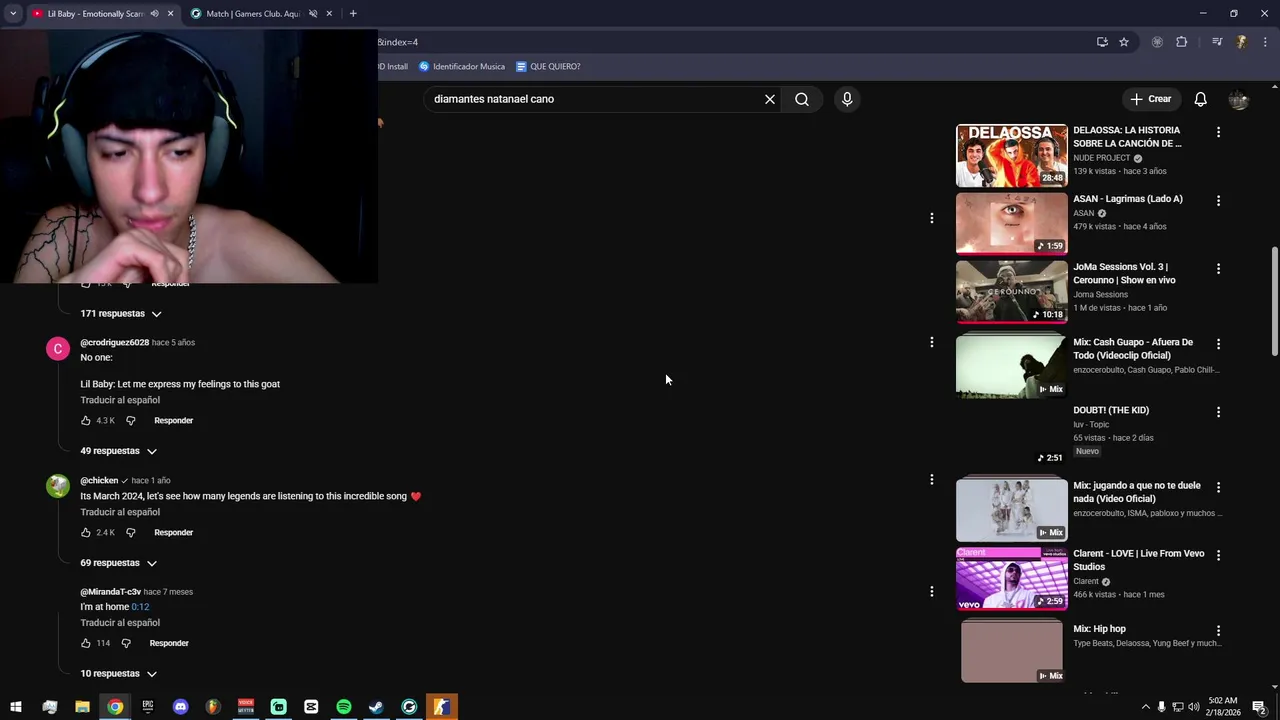
Task: Dislike the @crodriguez6028 comment
Action: (130, 420)
